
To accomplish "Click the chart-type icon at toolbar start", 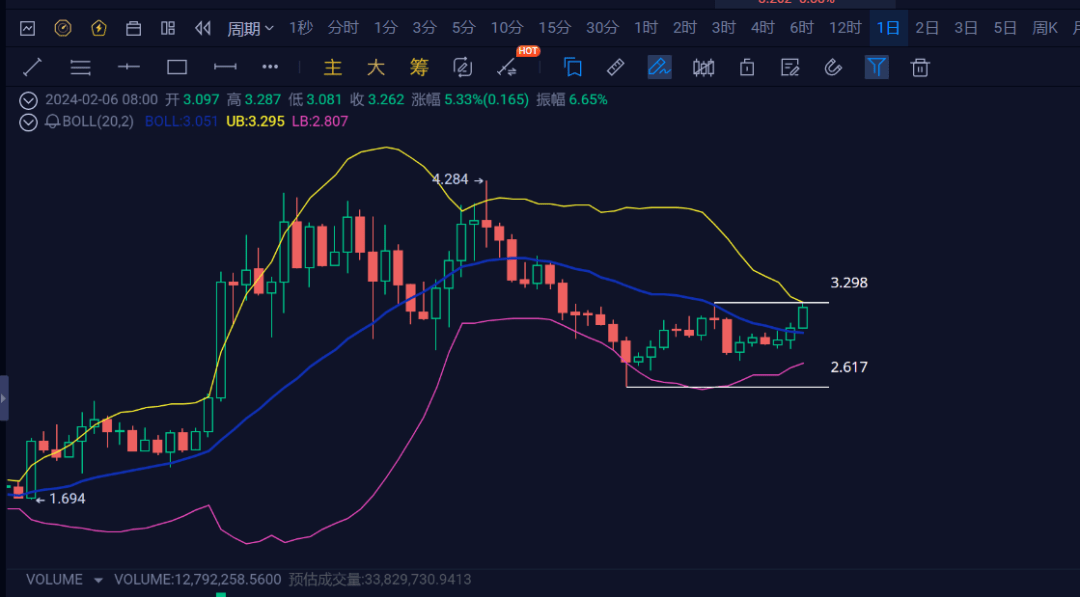I will click(x=28, y=28).
